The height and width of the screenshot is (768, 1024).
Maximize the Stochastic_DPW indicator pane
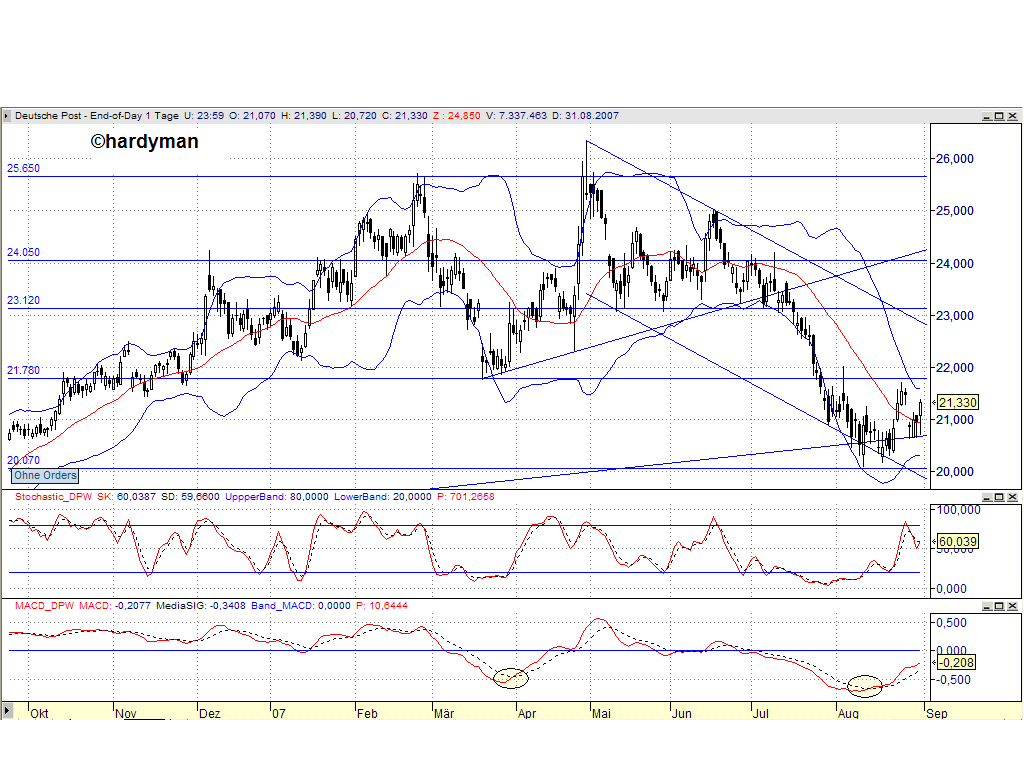999,497
